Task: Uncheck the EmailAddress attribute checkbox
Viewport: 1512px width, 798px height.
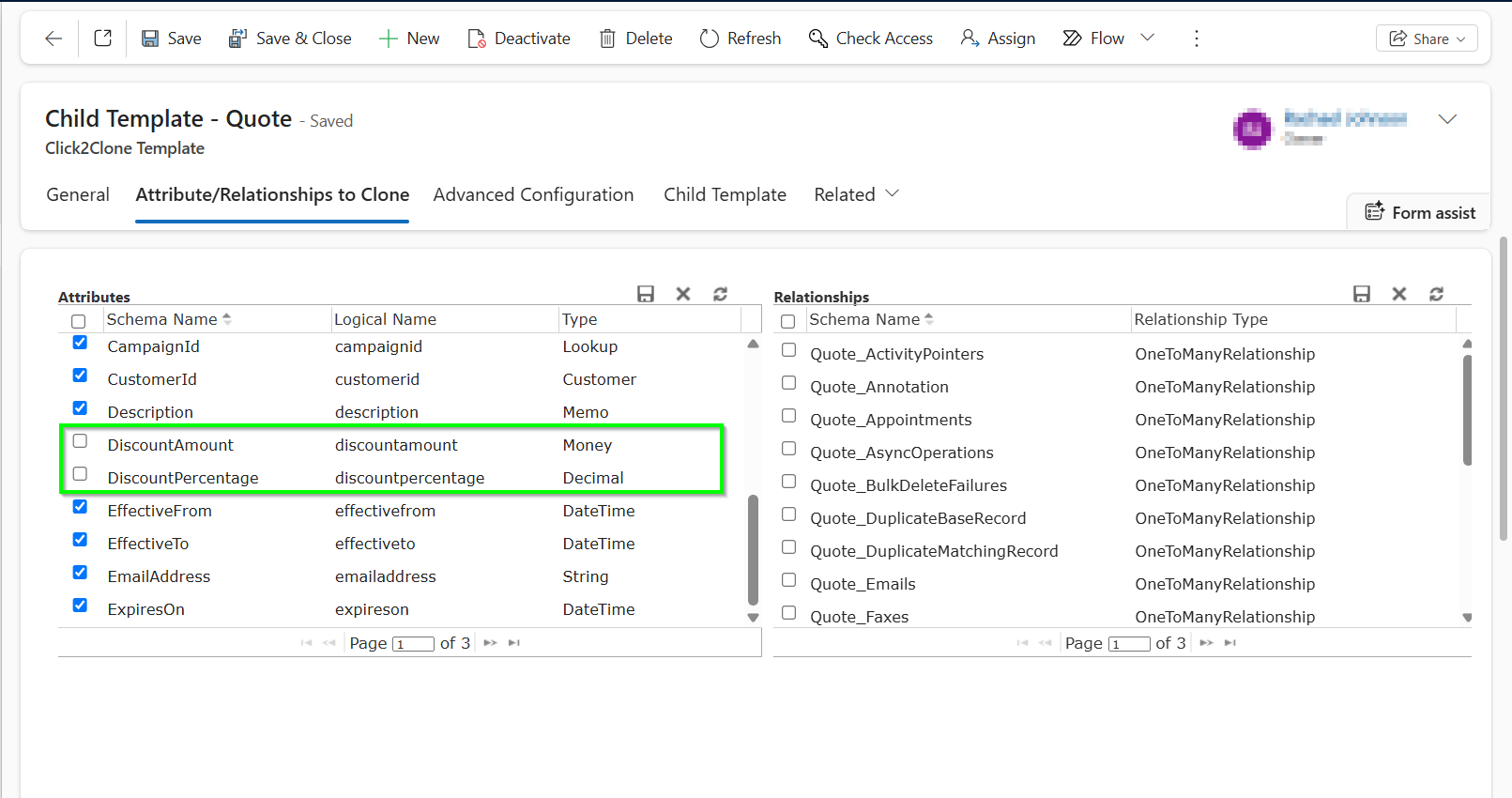Action: 80,573
